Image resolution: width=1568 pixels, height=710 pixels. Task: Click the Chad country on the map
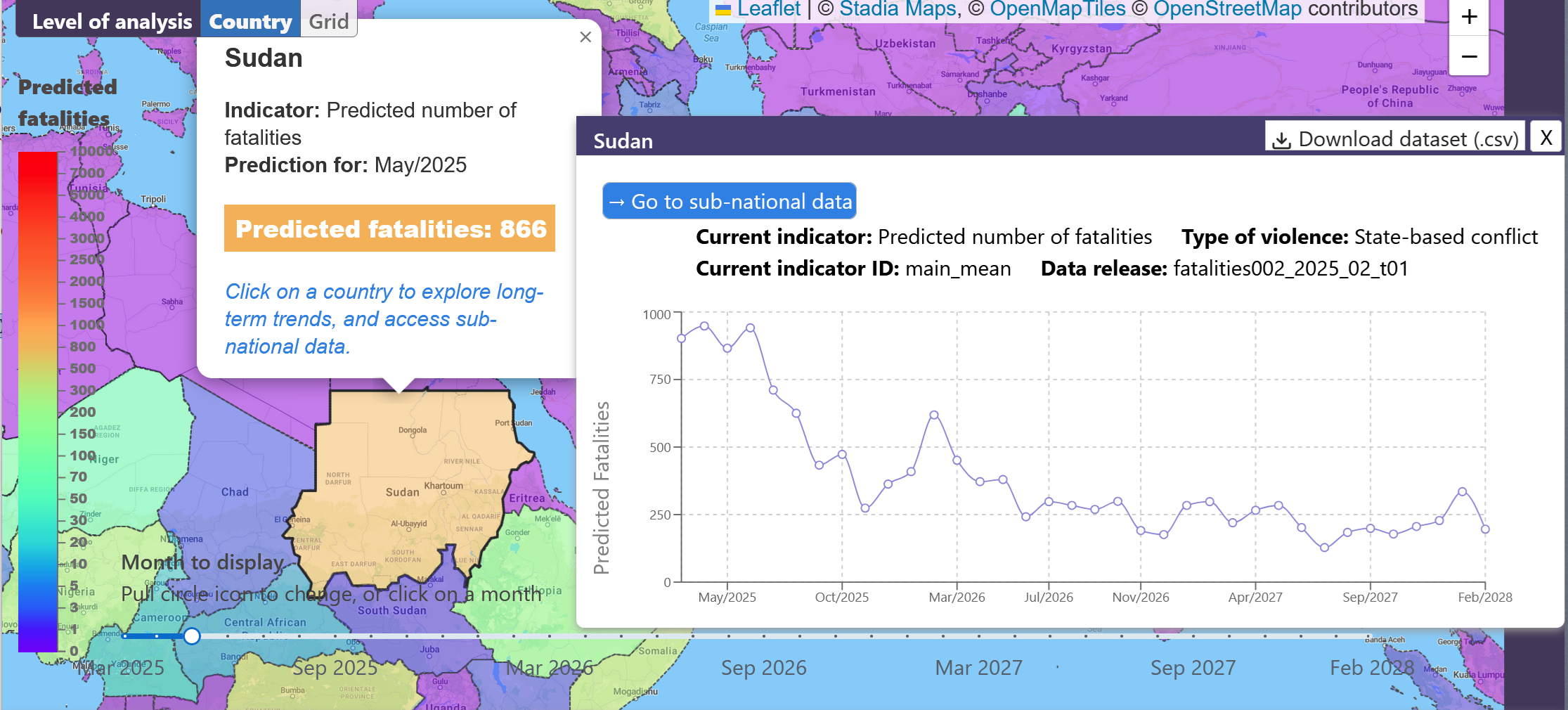coord(235,492)
